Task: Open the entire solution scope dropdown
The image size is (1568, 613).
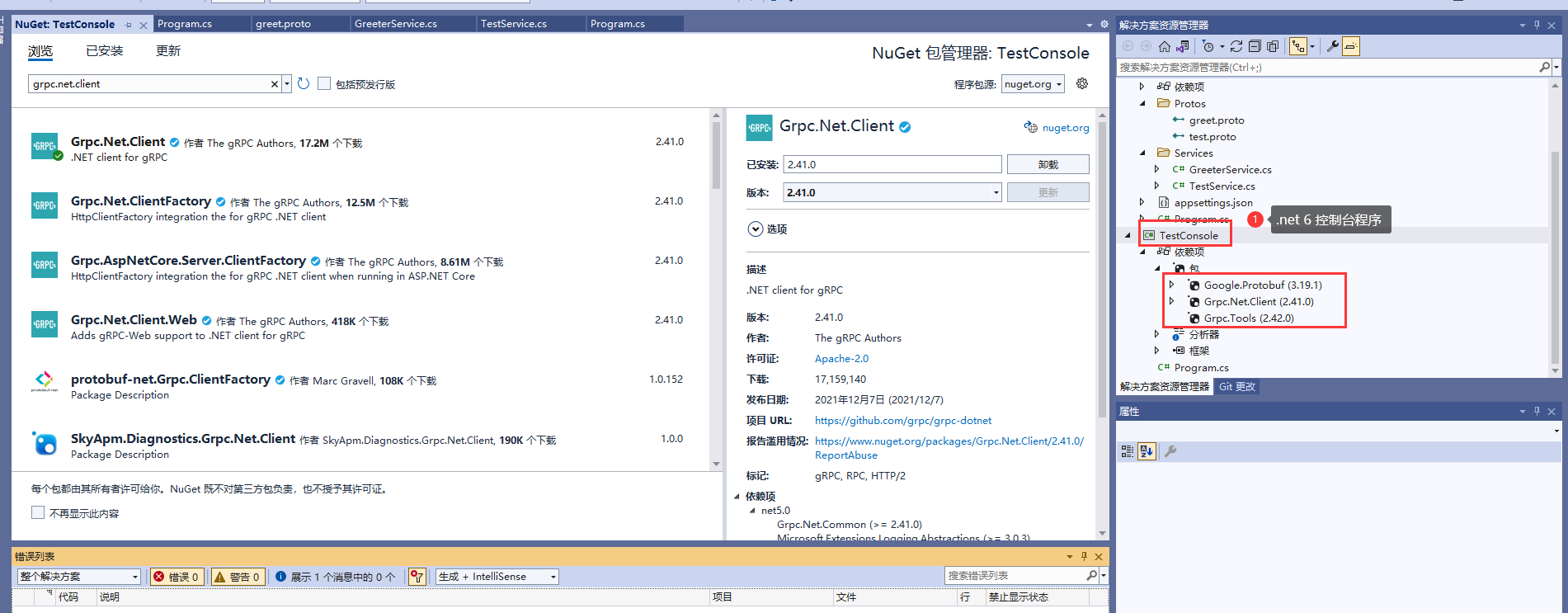Action: pos(78,577)
